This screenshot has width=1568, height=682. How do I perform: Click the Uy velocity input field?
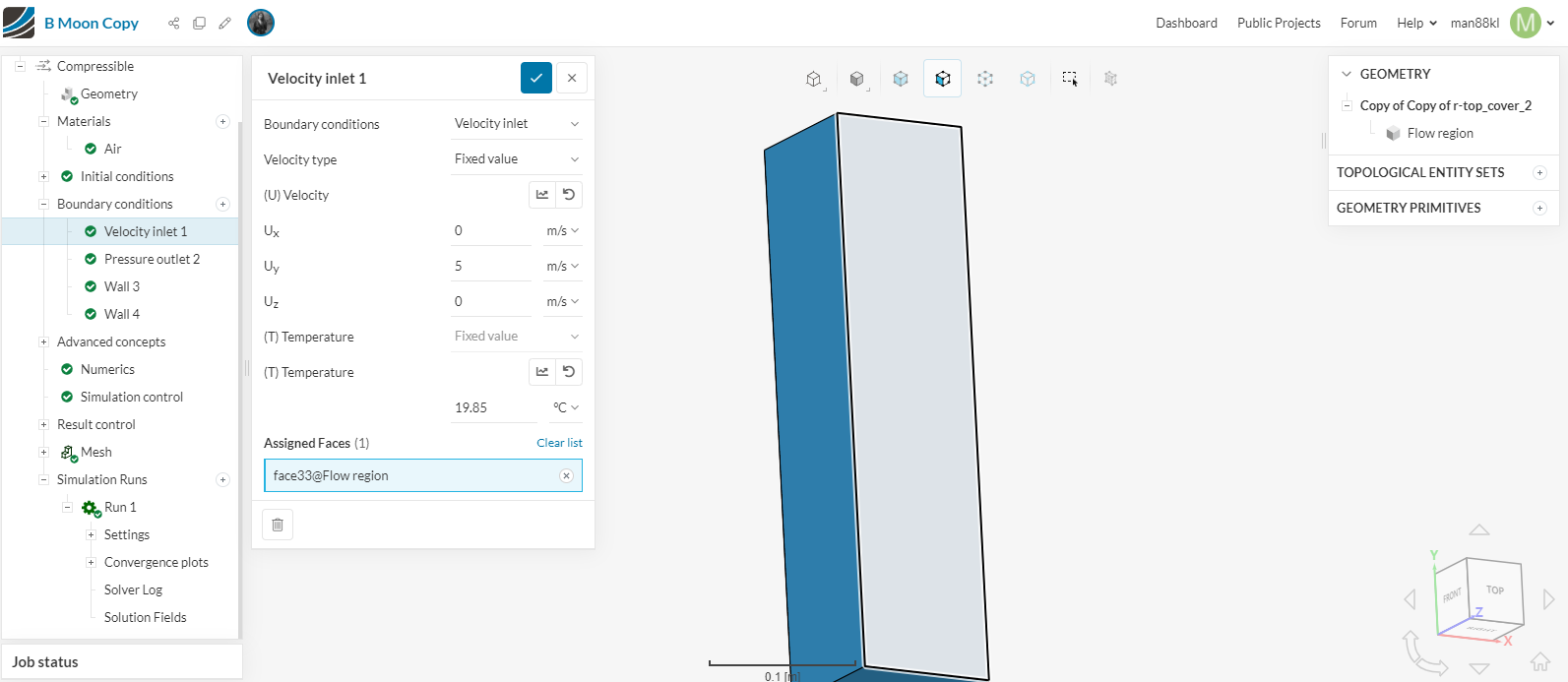(493, 266)
